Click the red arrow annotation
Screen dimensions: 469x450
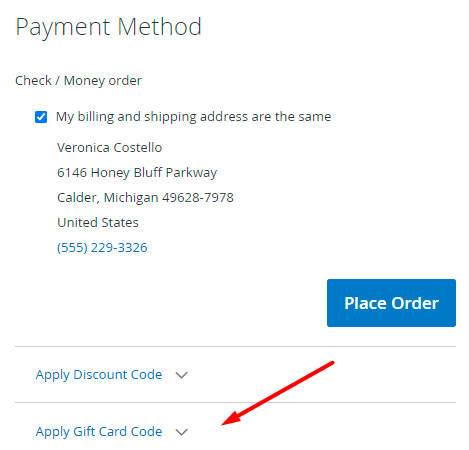tap(278, 393)
